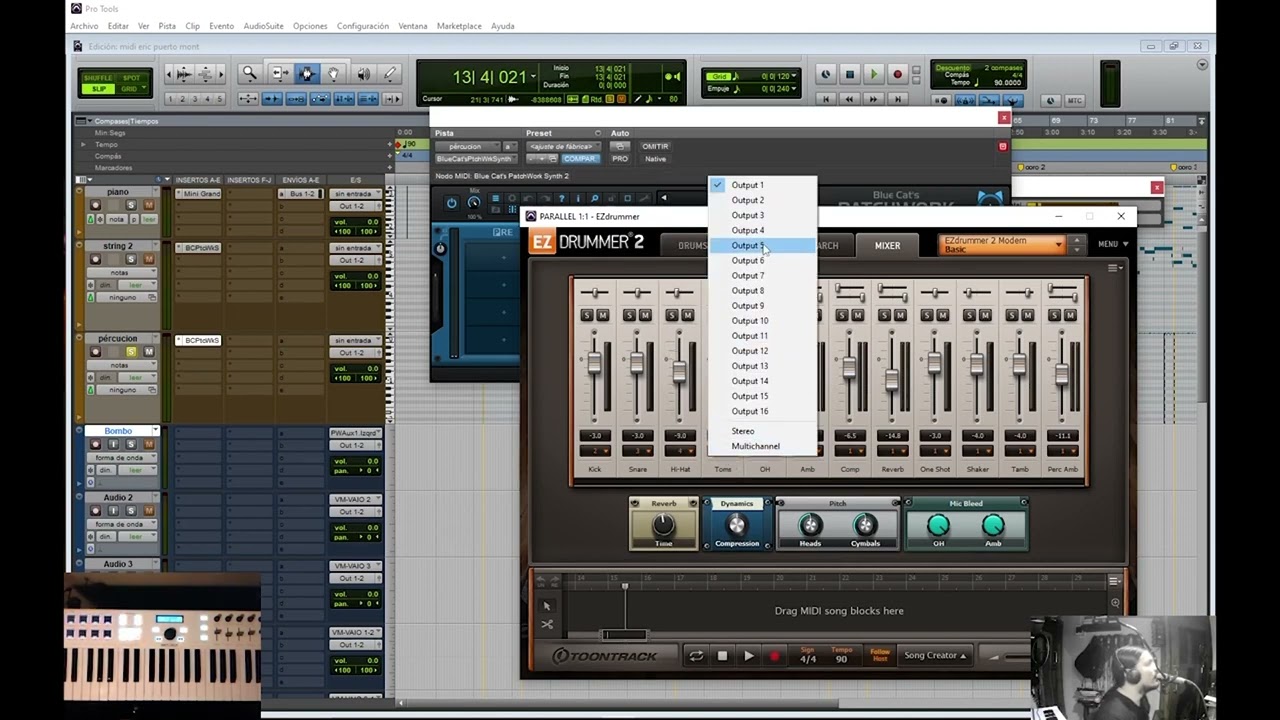Open the Configuración menu
1280x720 pixels.
362,26
